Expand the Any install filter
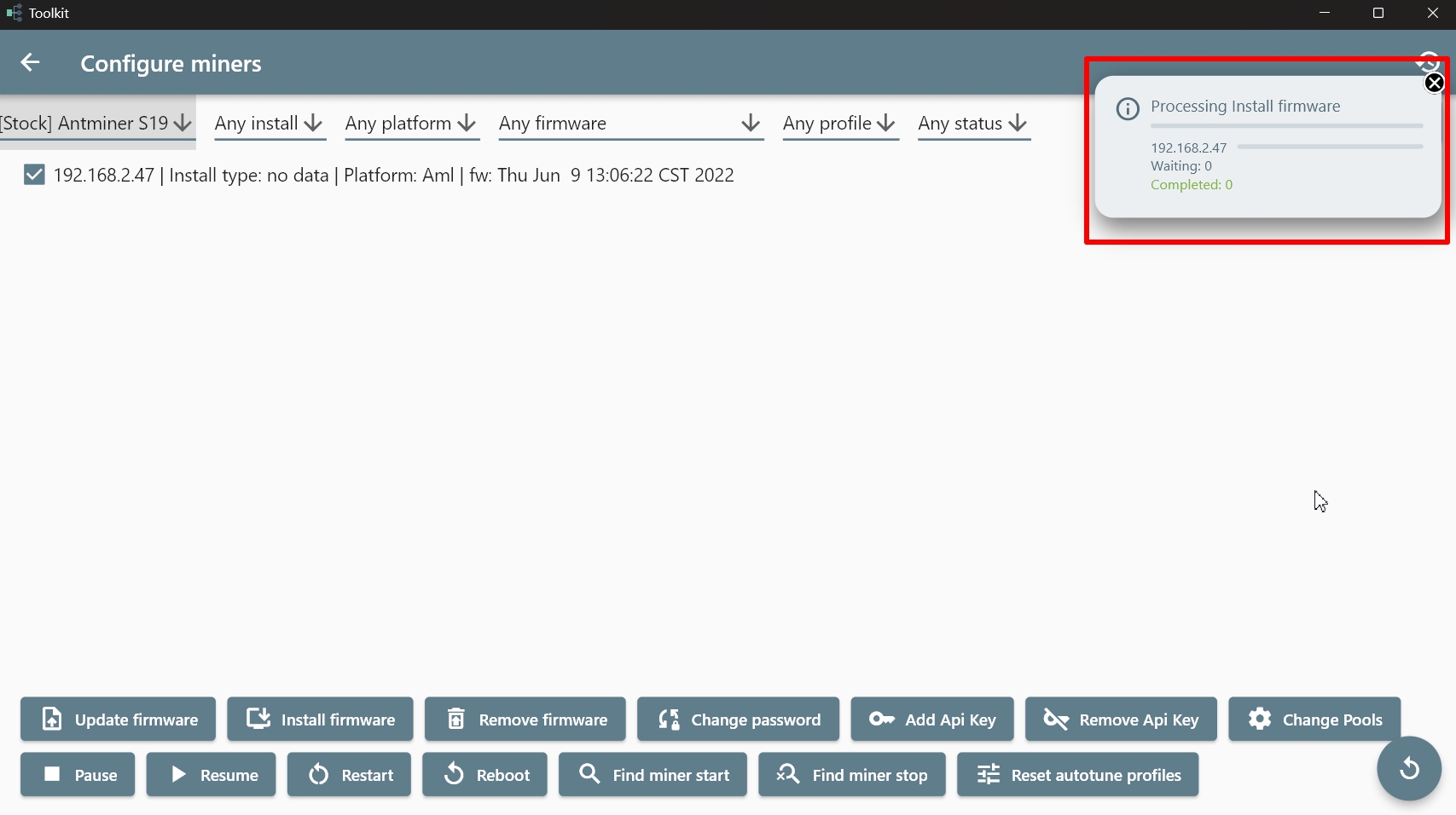 (270, 123)
